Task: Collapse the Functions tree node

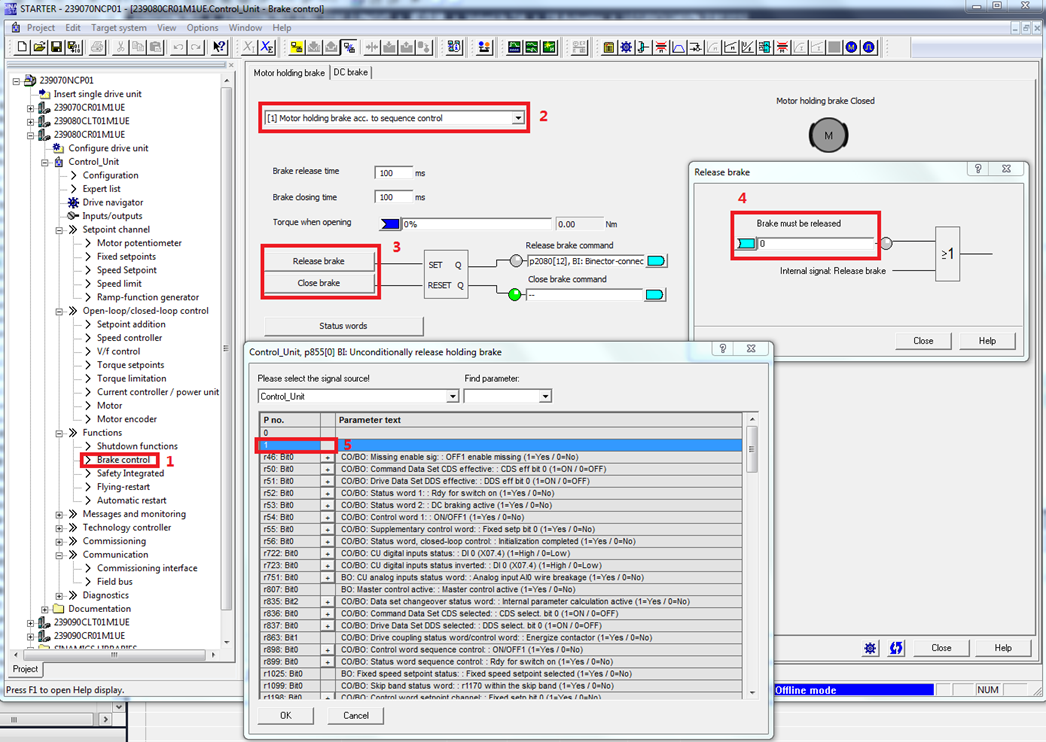Action: click(59, 433)
